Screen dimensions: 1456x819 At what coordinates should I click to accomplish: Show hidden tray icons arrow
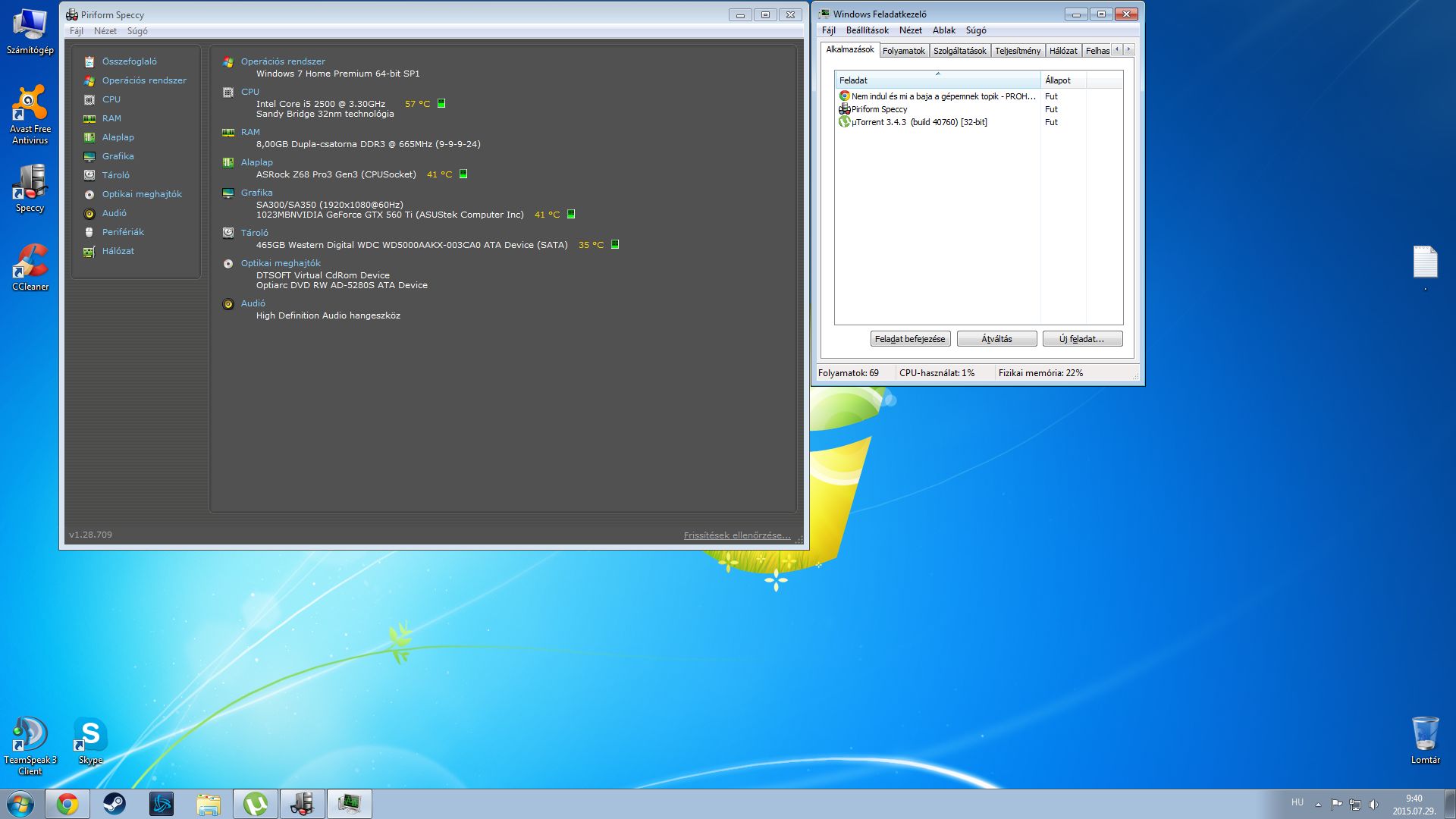[1318, 804]
